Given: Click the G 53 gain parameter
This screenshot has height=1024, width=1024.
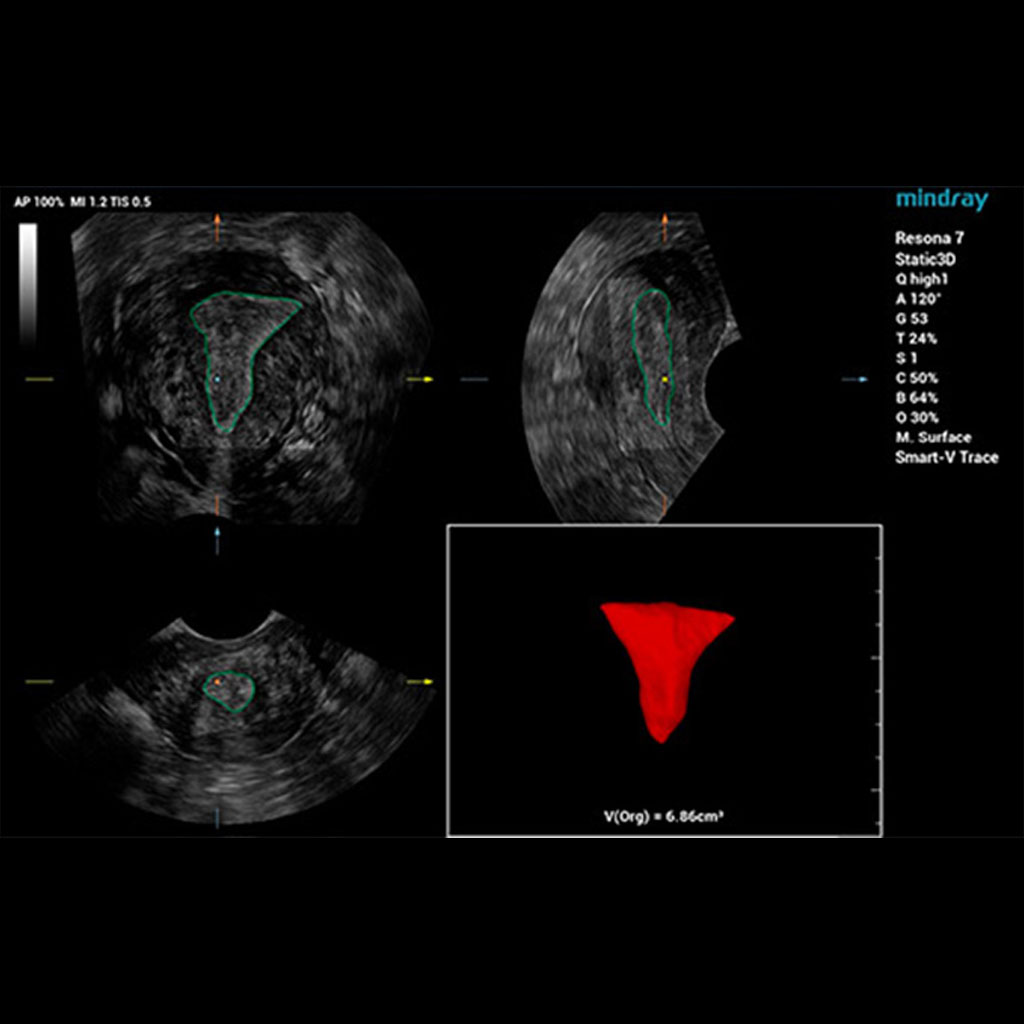Looking at the screenshot, I should pyautogui.click(x=911, y=319).
